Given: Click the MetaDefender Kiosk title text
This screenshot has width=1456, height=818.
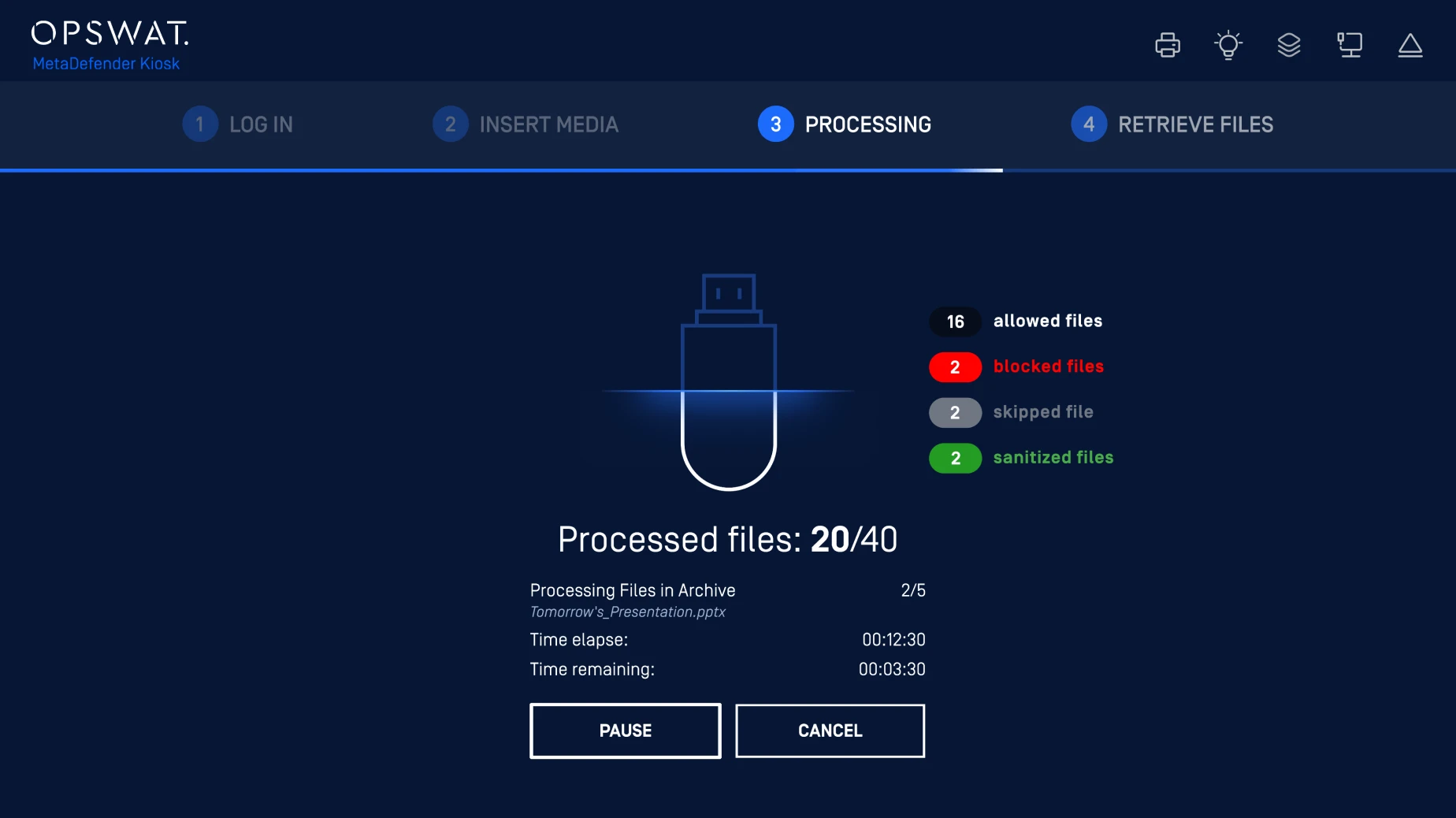Looking at the screenshot, I should (106, 64).
